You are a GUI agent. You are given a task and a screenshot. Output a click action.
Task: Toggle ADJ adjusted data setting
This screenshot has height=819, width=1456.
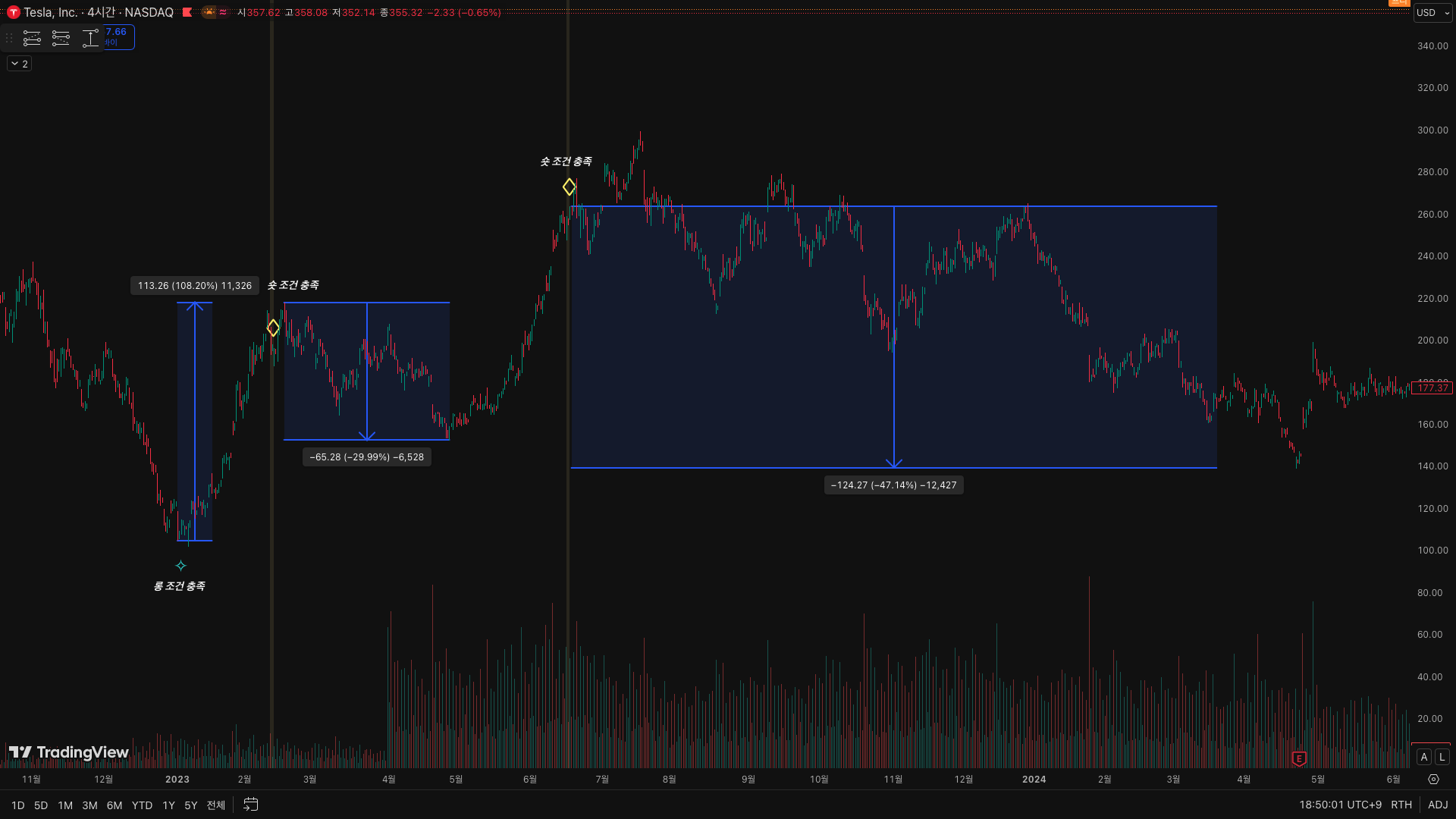(1438, 805)
